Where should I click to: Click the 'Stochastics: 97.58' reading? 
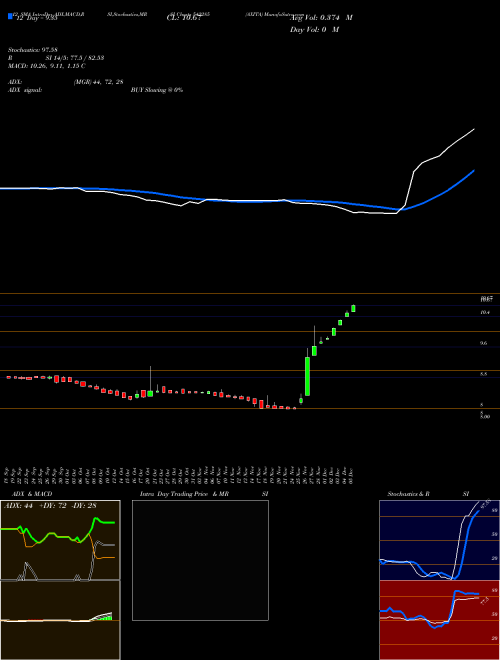point(31,50)
